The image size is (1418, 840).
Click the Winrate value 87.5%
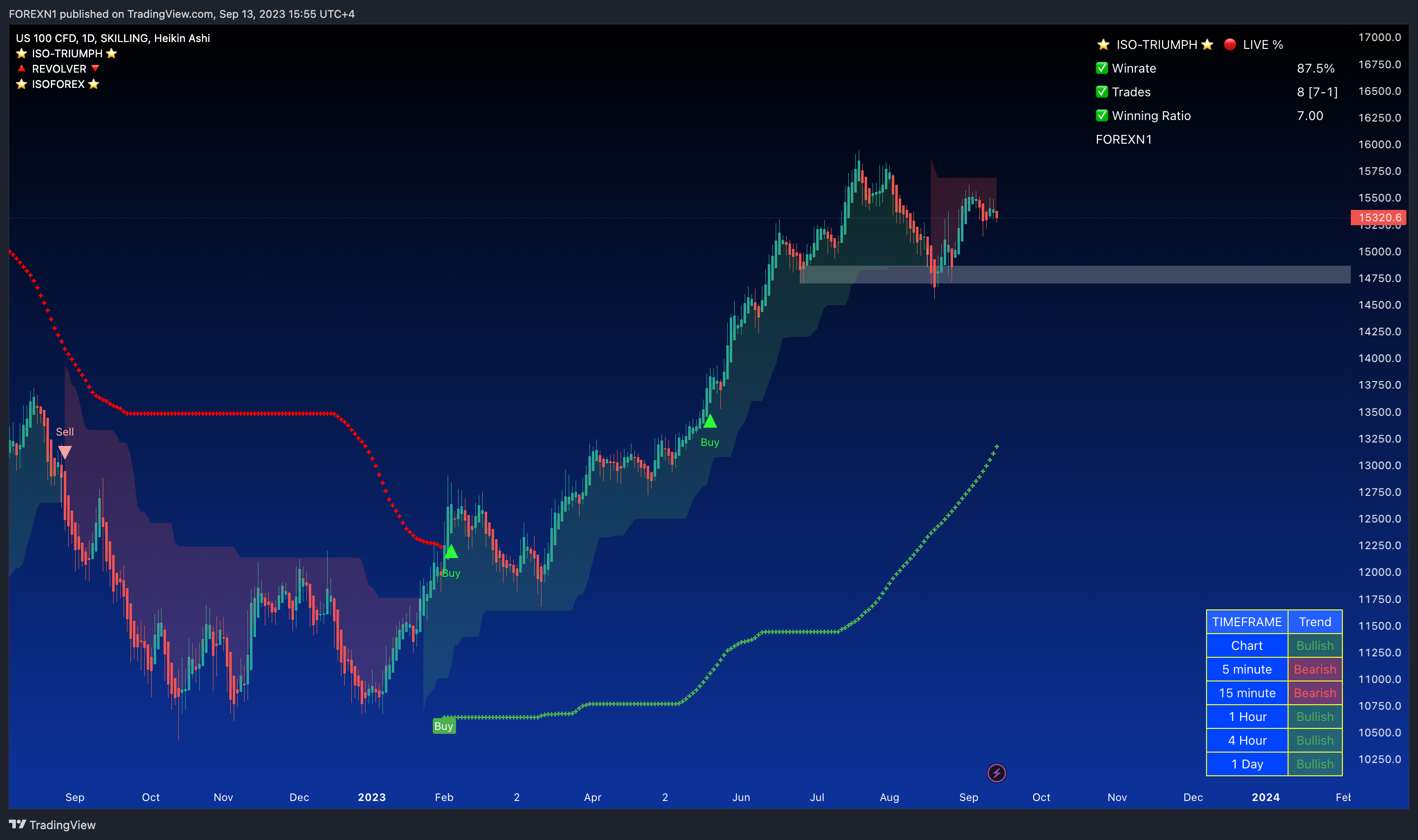(1316, 68)
